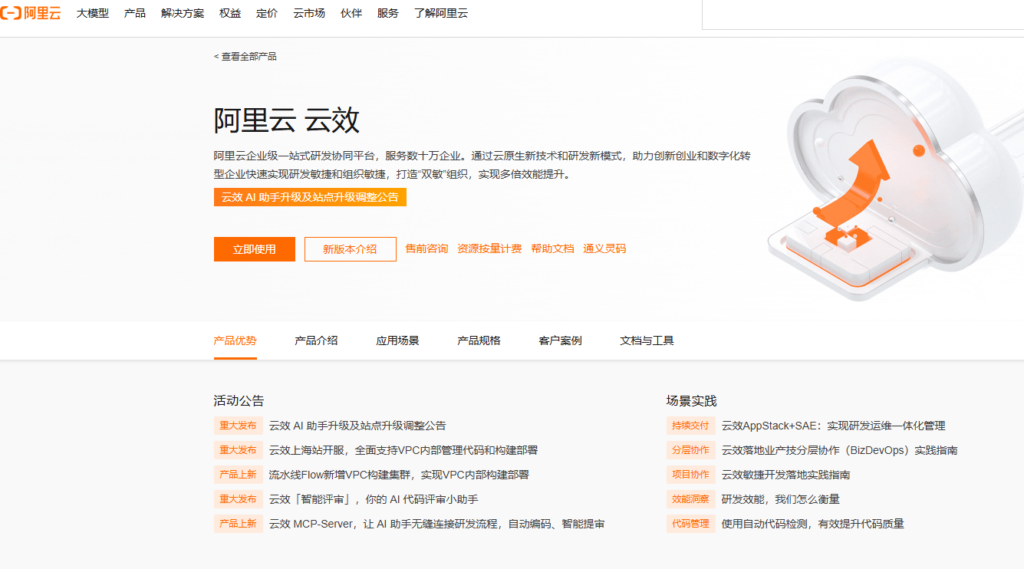Open 云效敏捷开发落地实践指南 article
Image resolution: width=1024 pixels, height=569 pixels.
(786, 474)
